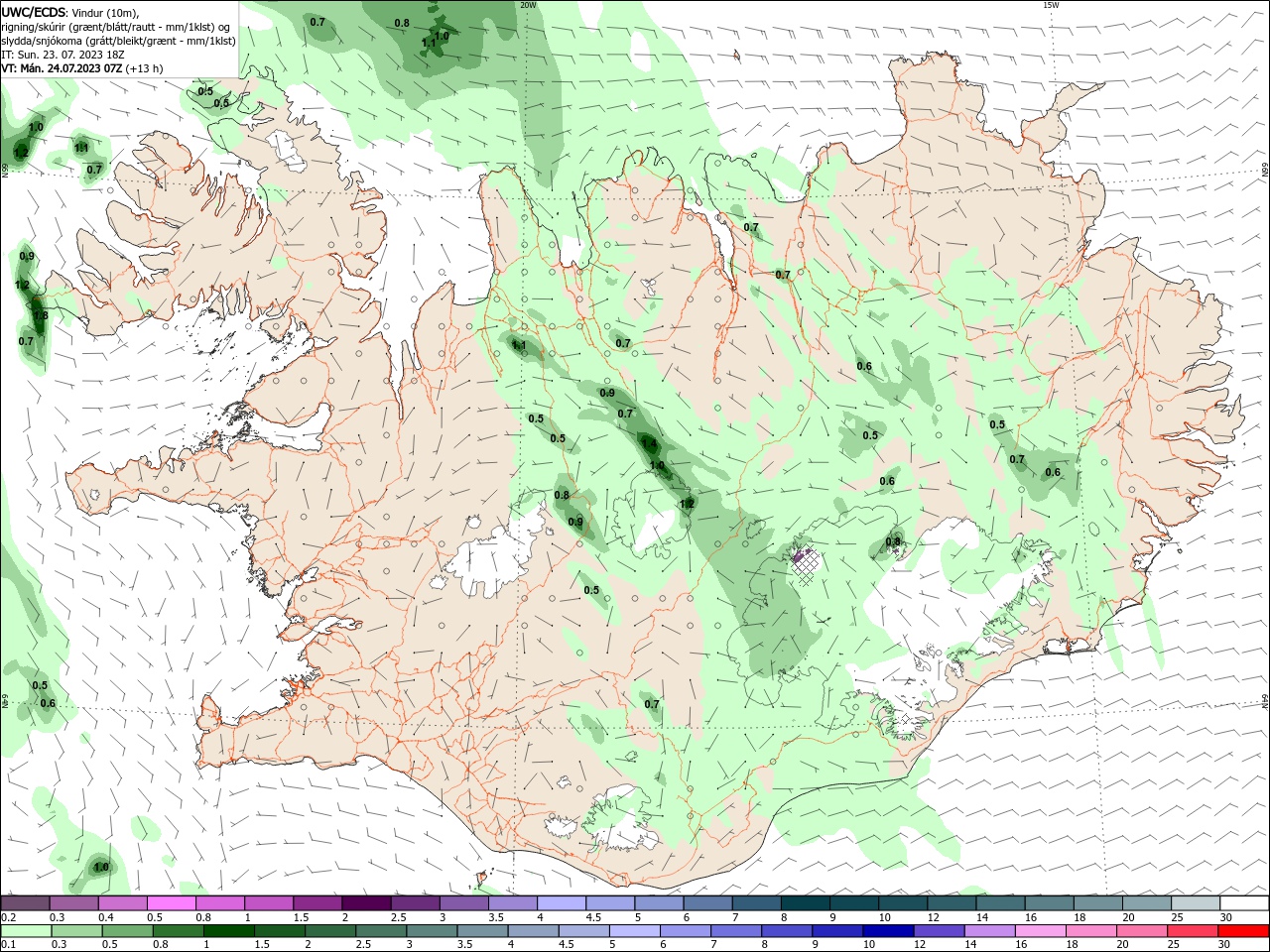1270x952 pixels.
Task: Select the valid time line 'VT: Mán. 24.07.2023 07Z'
Action: 82,68
